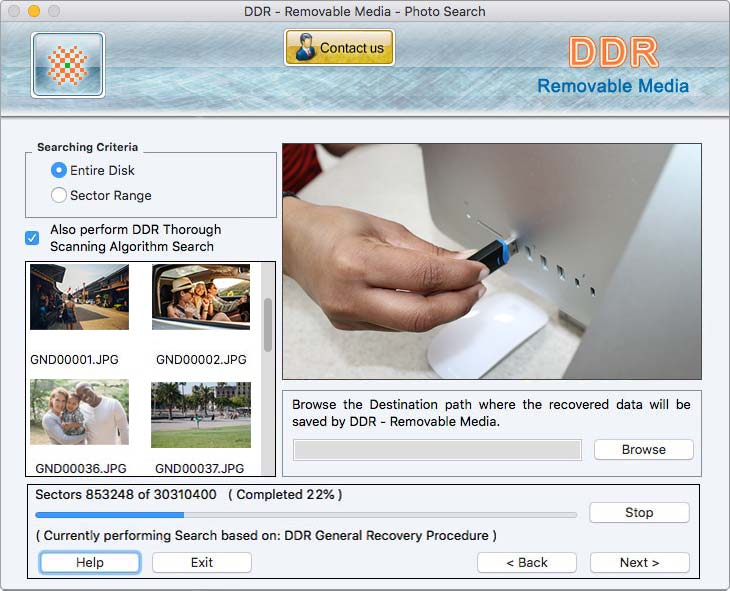Screen dimensions: 730x591
Task: Click the Exit button
Action: (202, 563)
